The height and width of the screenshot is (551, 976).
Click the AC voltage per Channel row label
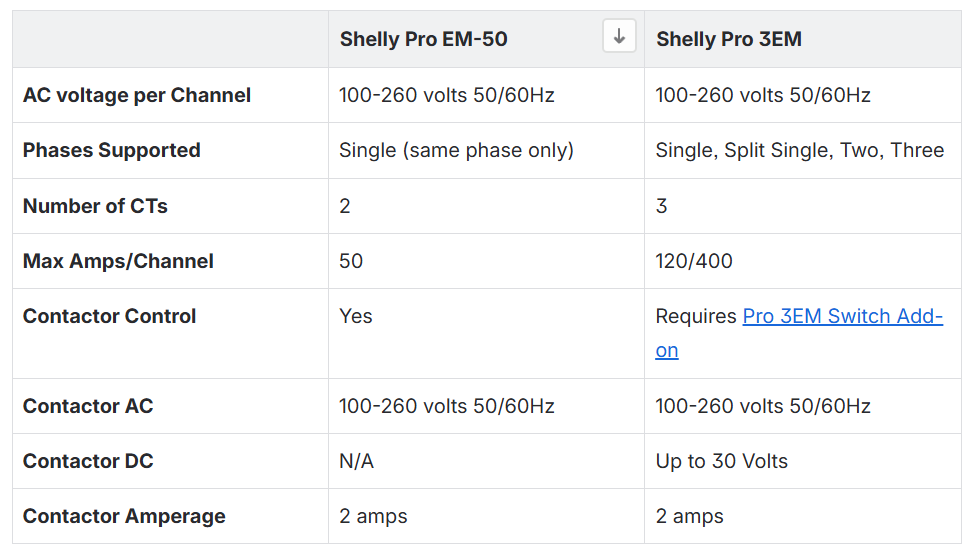click(x=137, y=96)
